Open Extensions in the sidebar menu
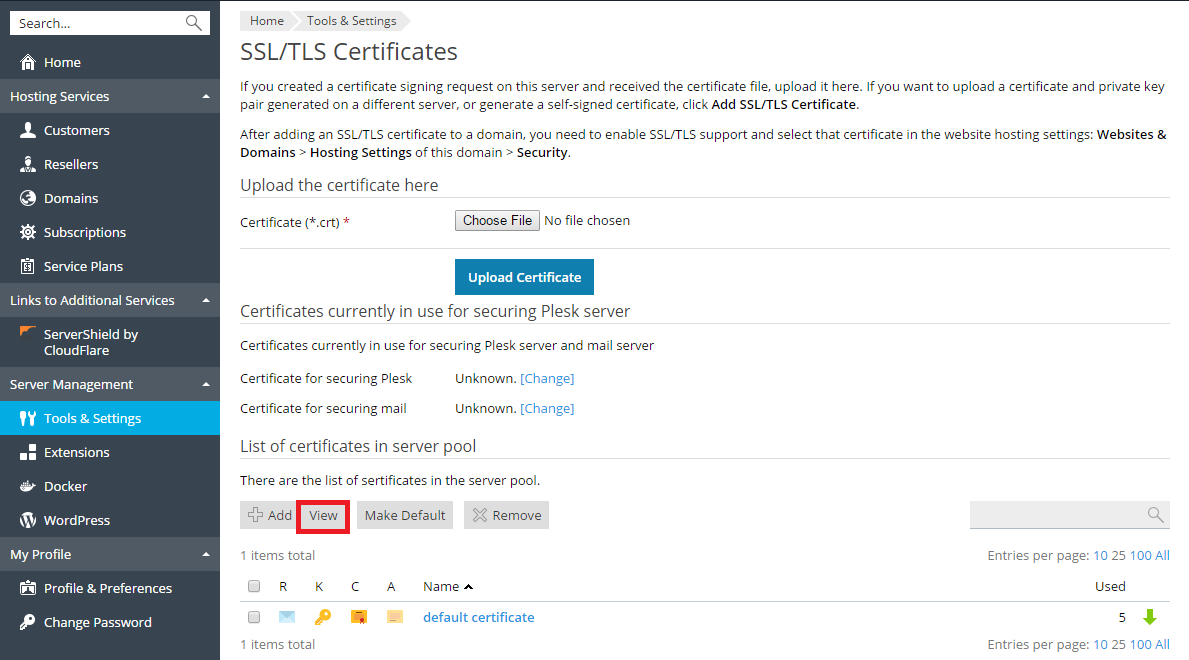 coord(76,452)
